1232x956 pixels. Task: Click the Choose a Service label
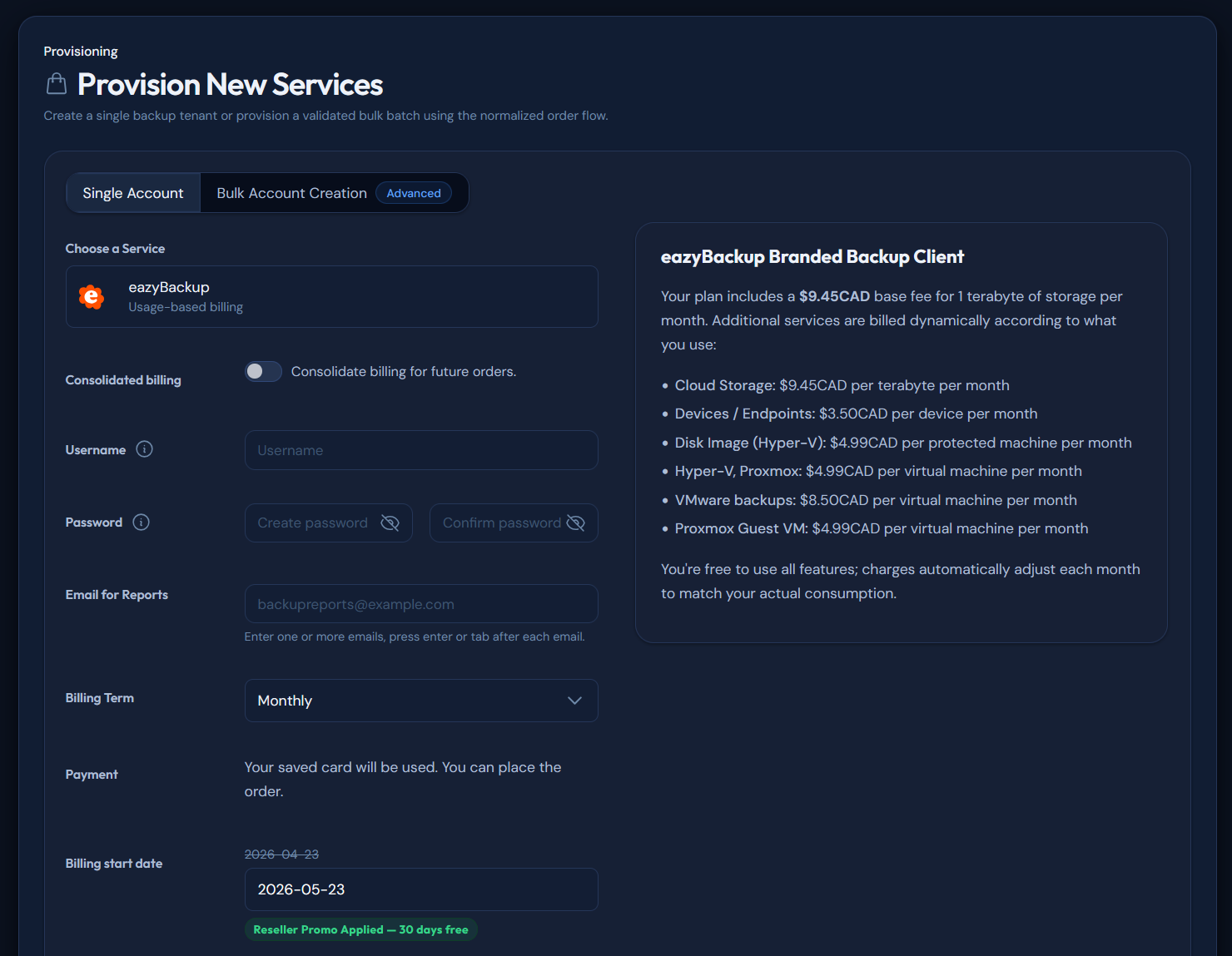[115, 249]
